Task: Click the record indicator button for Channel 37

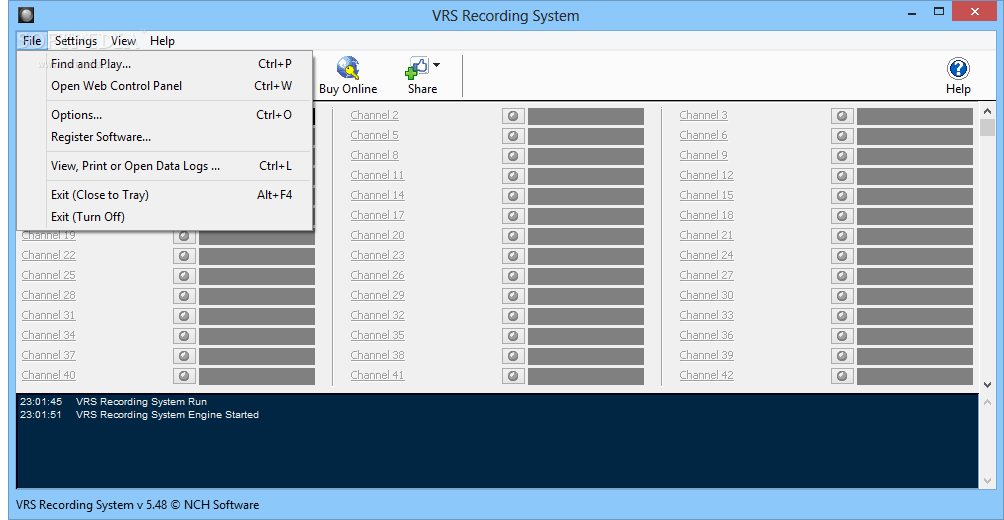Action: click(x=184, y=355)
